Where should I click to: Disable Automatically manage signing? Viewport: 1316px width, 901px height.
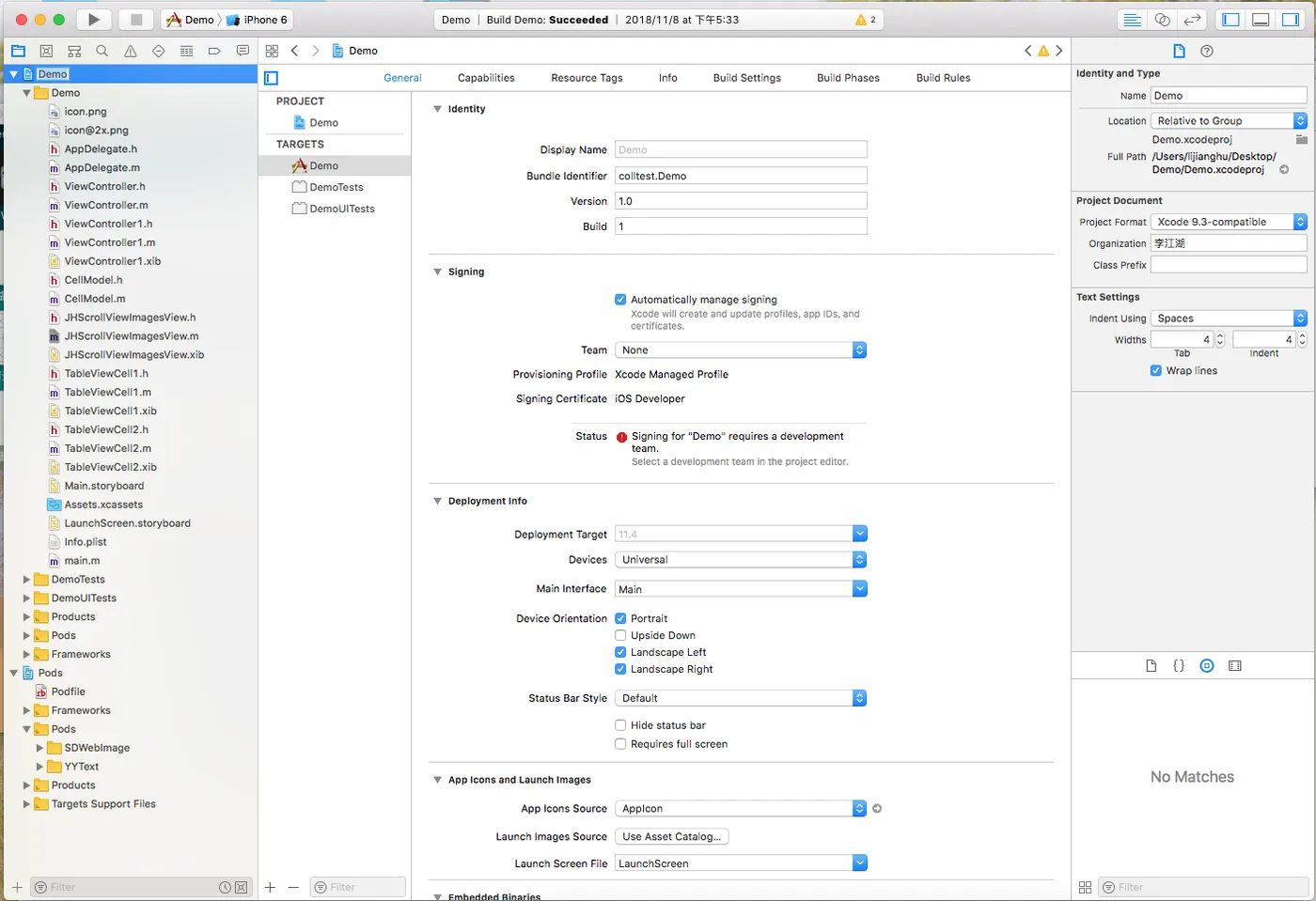tap(620, 300)
